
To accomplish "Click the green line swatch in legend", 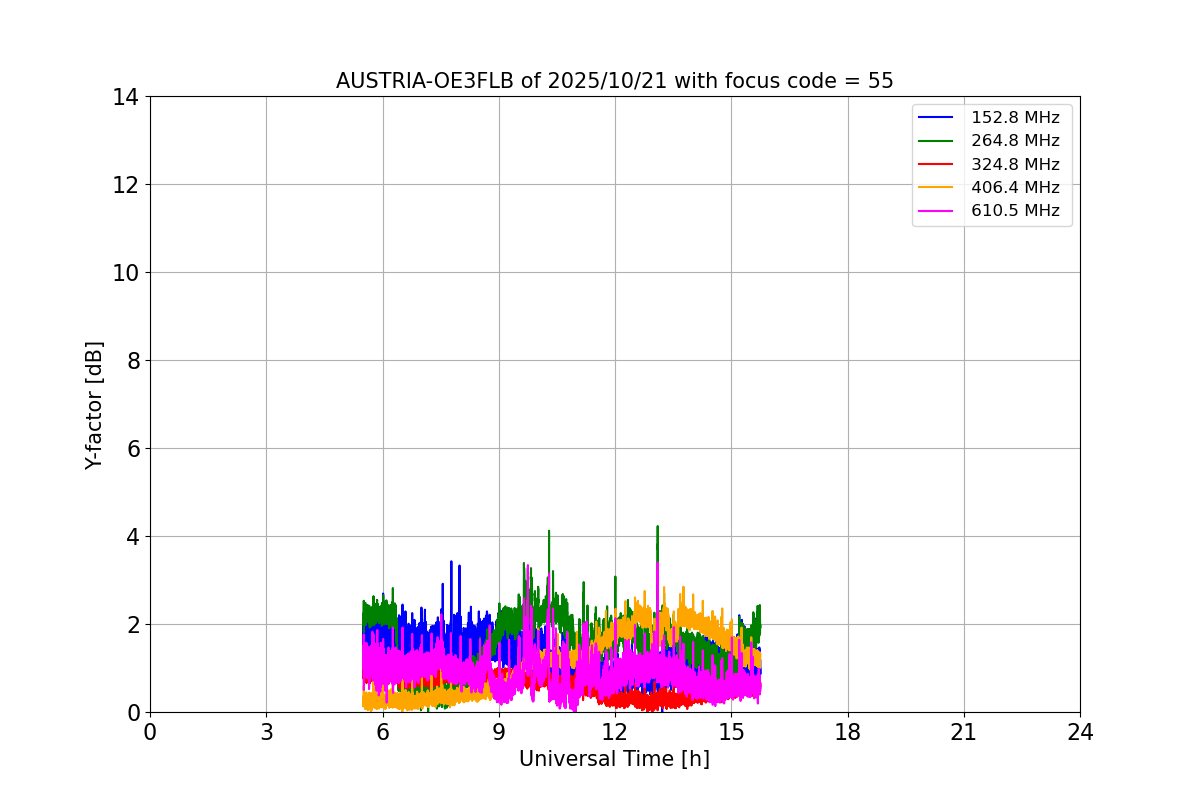I will [x=936, y=141].
